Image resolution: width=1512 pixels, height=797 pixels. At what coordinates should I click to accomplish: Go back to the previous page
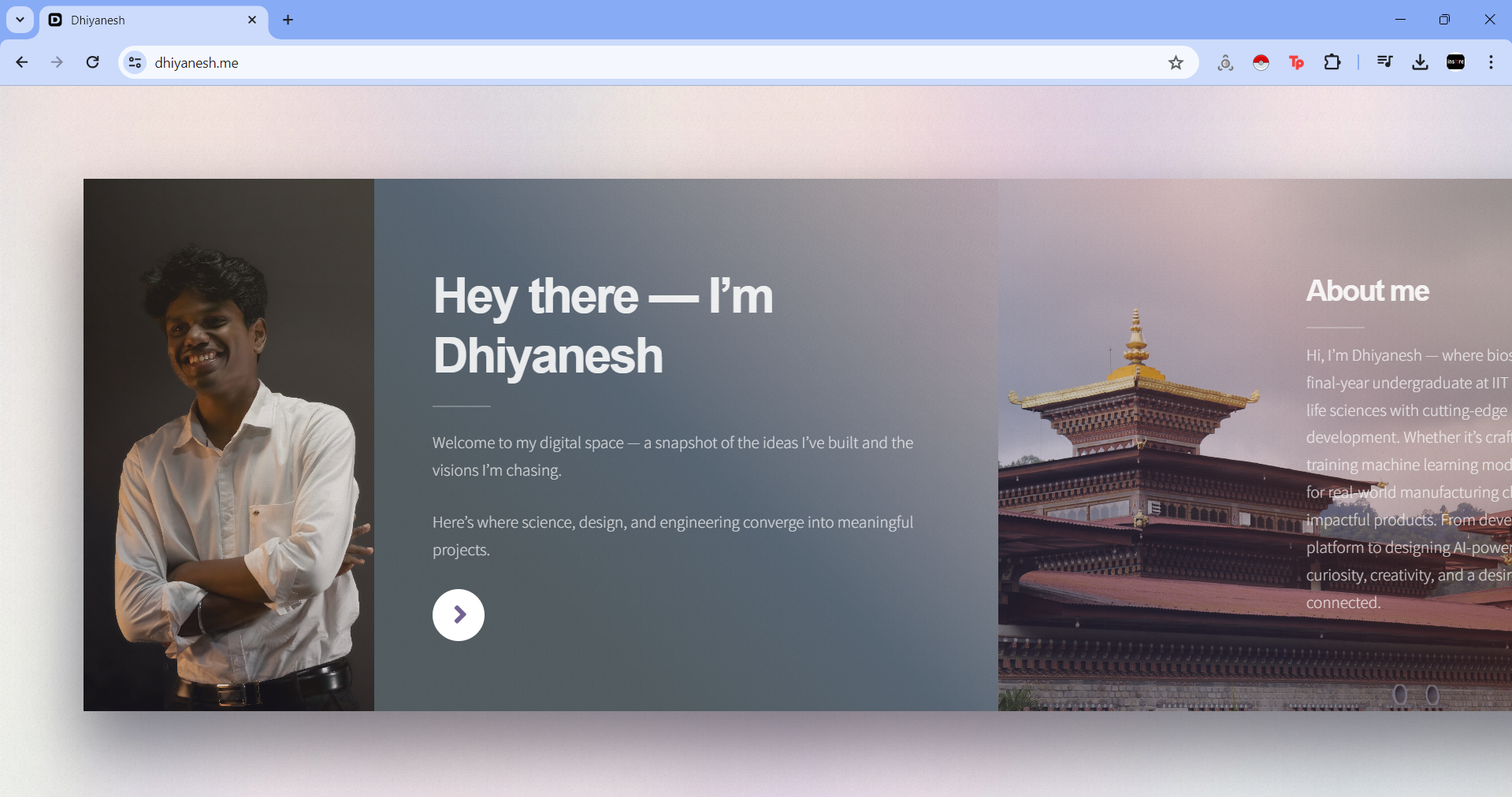tap(22, 62)
